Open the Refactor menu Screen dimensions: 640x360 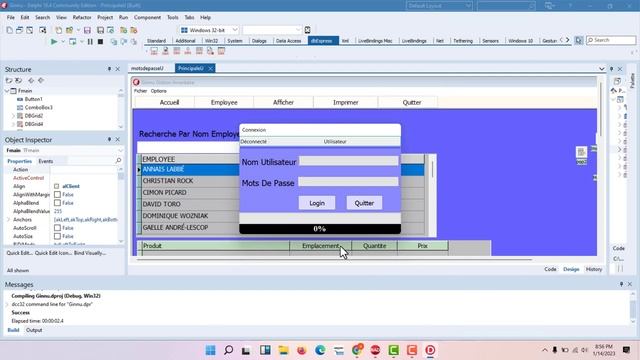(82, 18)
